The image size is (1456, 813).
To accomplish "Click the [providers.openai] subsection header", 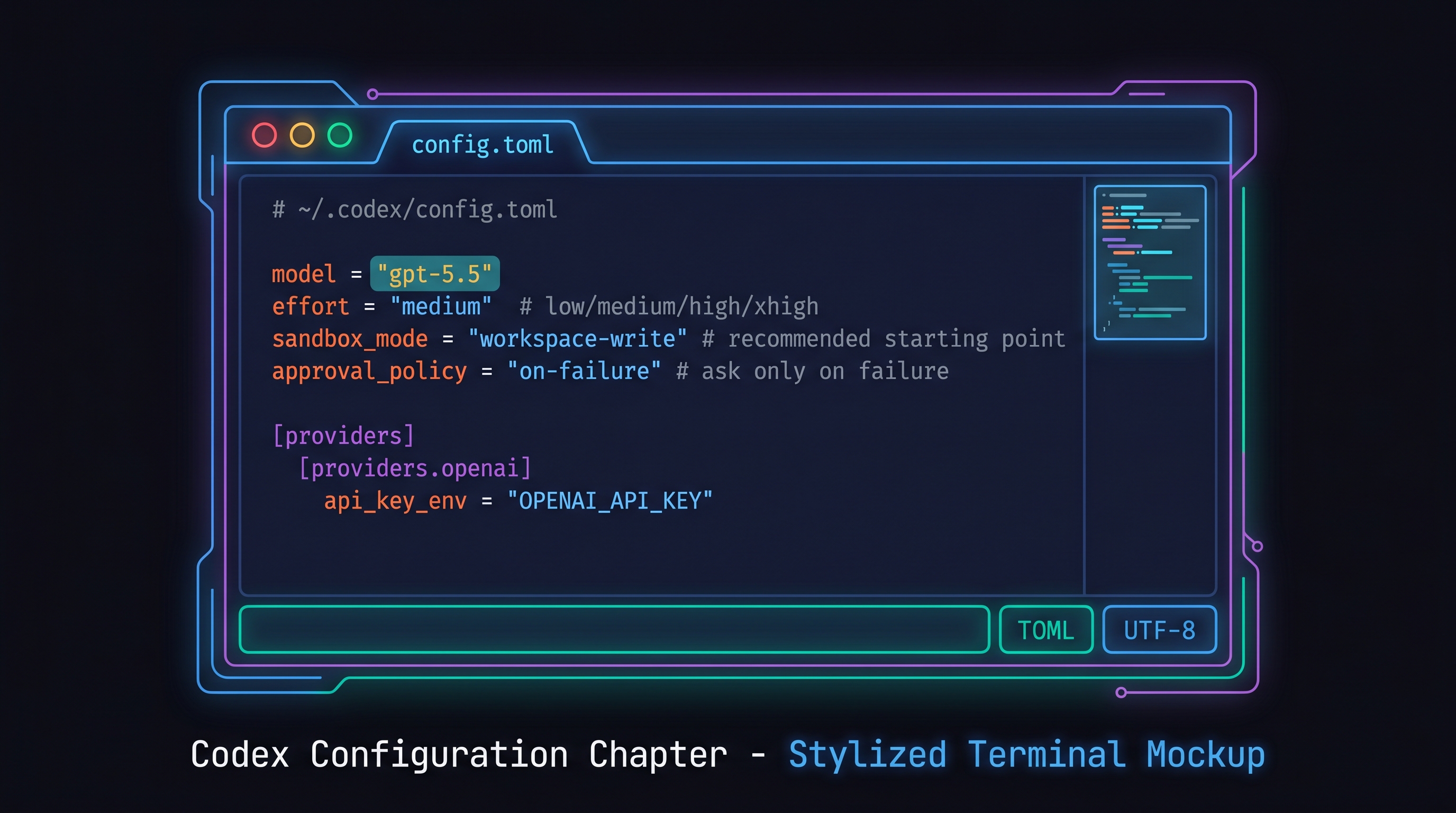I will coord(415,468).
